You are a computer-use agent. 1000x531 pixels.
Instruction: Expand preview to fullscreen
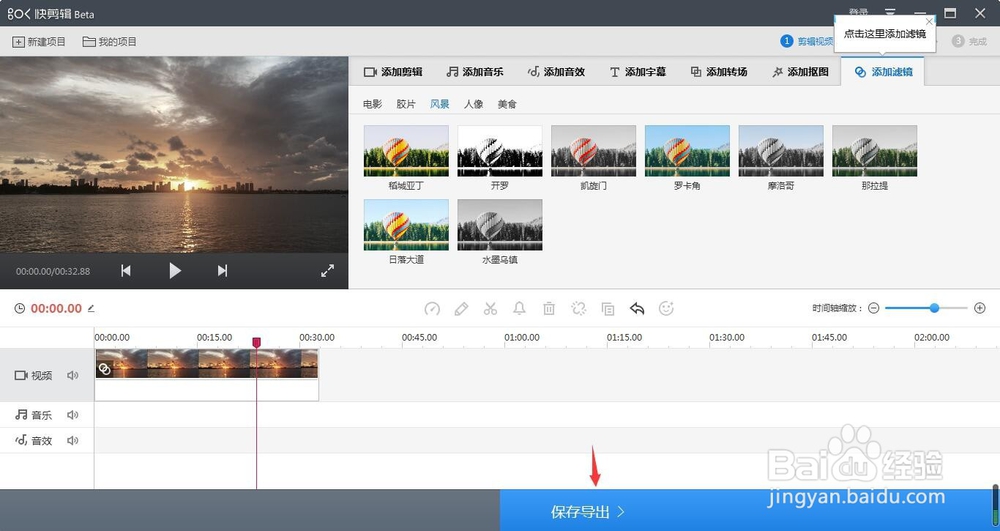click(327, 271)
